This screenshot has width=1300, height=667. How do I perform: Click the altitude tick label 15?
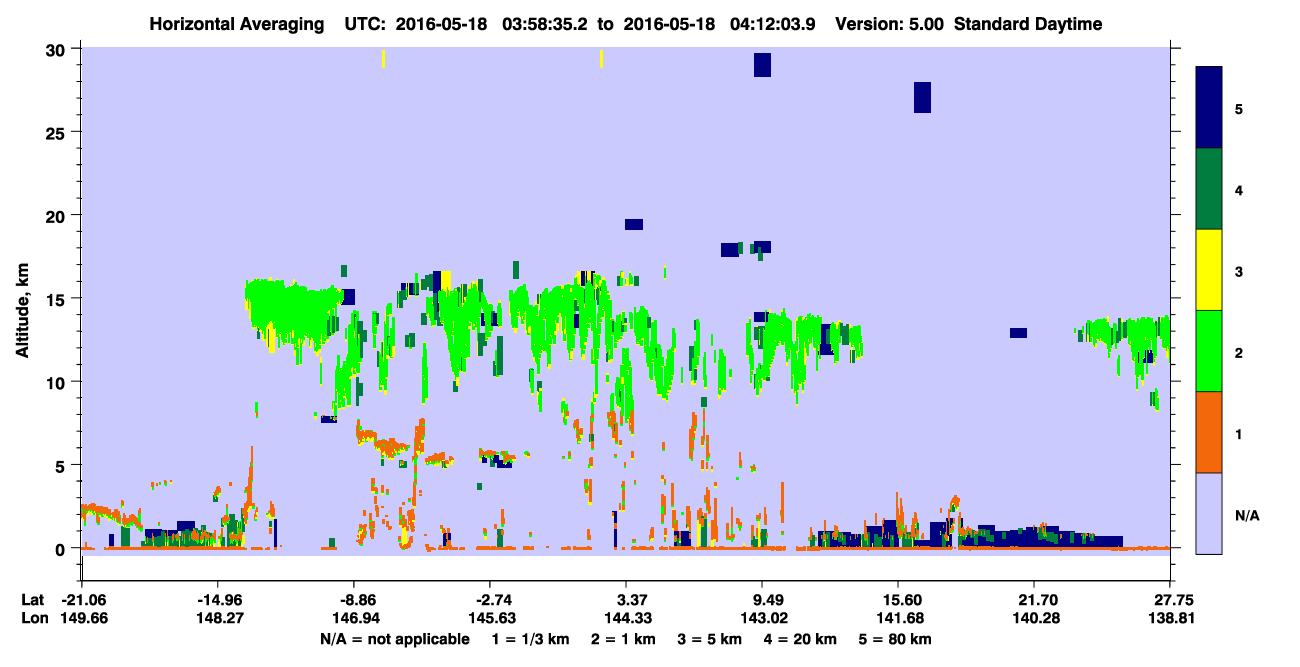(58, 299)
